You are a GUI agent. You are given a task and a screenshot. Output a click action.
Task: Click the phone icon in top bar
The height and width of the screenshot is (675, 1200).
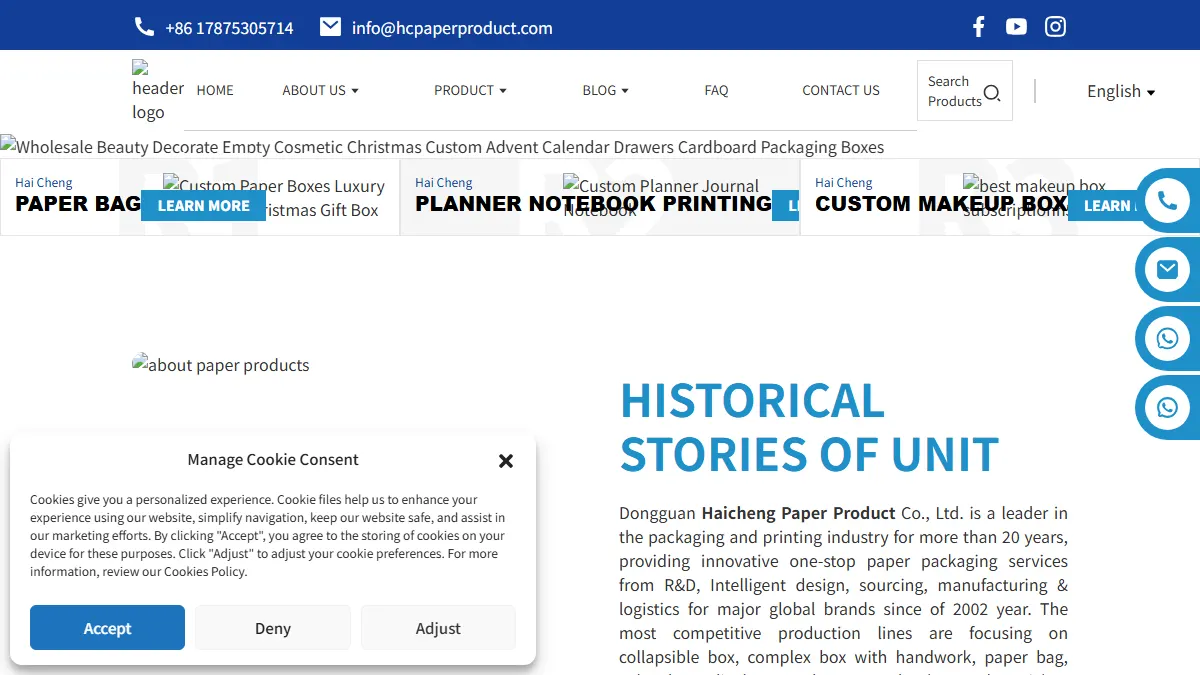point(144,27)
